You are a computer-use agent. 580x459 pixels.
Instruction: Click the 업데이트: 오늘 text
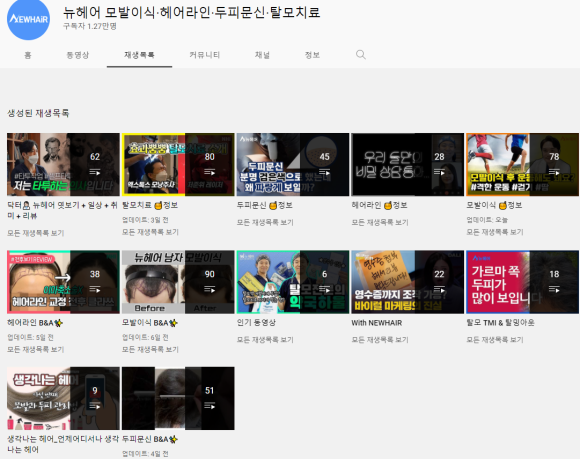pyautogui.click(x=487, y=220)
